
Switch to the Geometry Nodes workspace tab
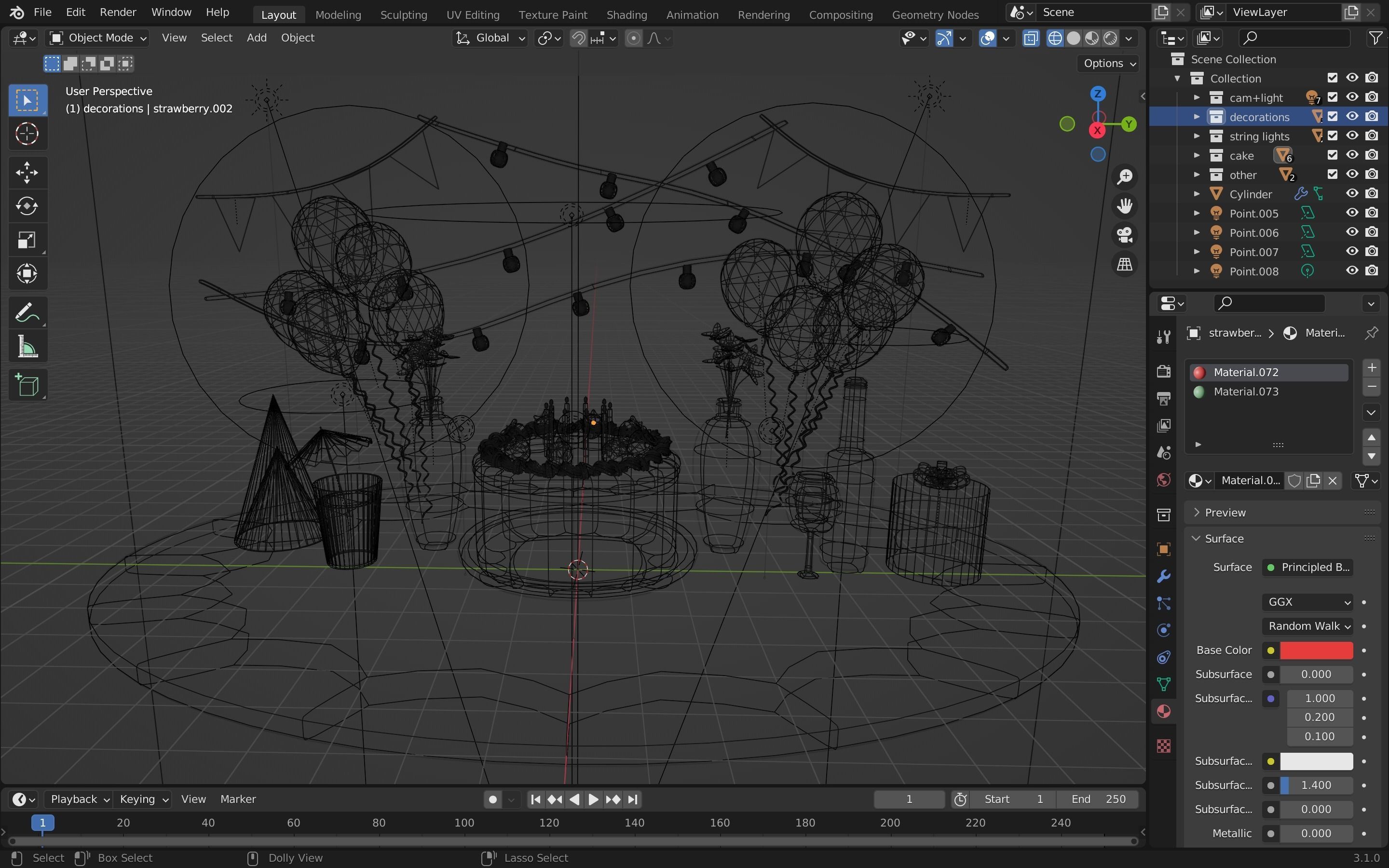tap(935, 14)
